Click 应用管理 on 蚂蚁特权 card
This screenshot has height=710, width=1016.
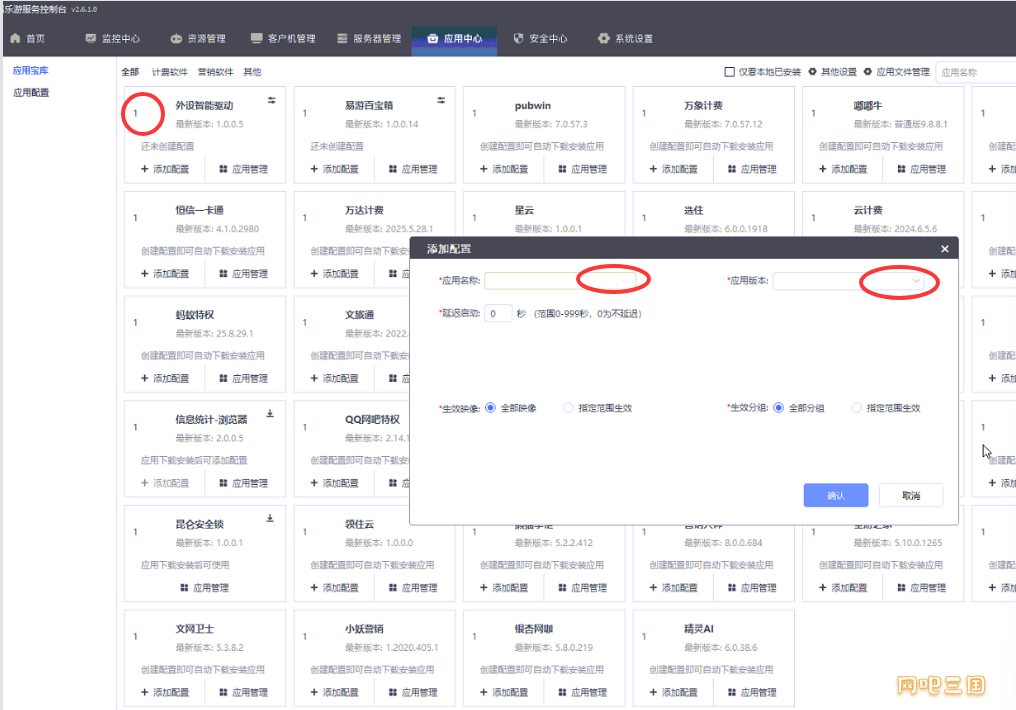pyautogui.click(x=244, y=378)
